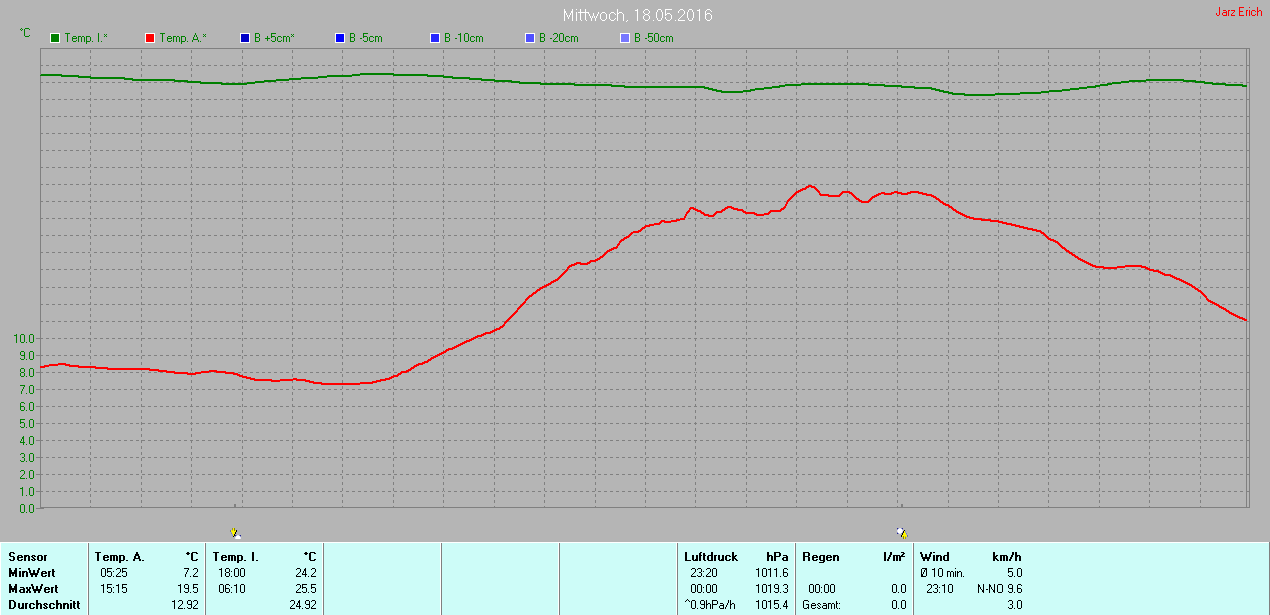
Task: Click the Temp. I. minimum time '18:00'
Action: (232, 573)
